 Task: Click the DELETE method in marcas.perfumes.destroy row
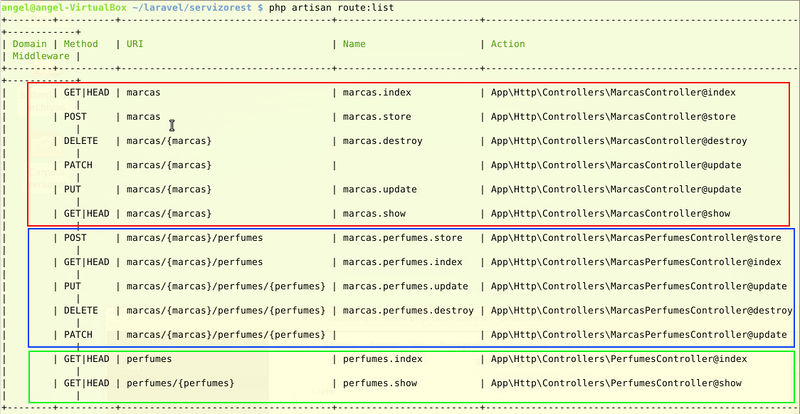tap(81, 310)
